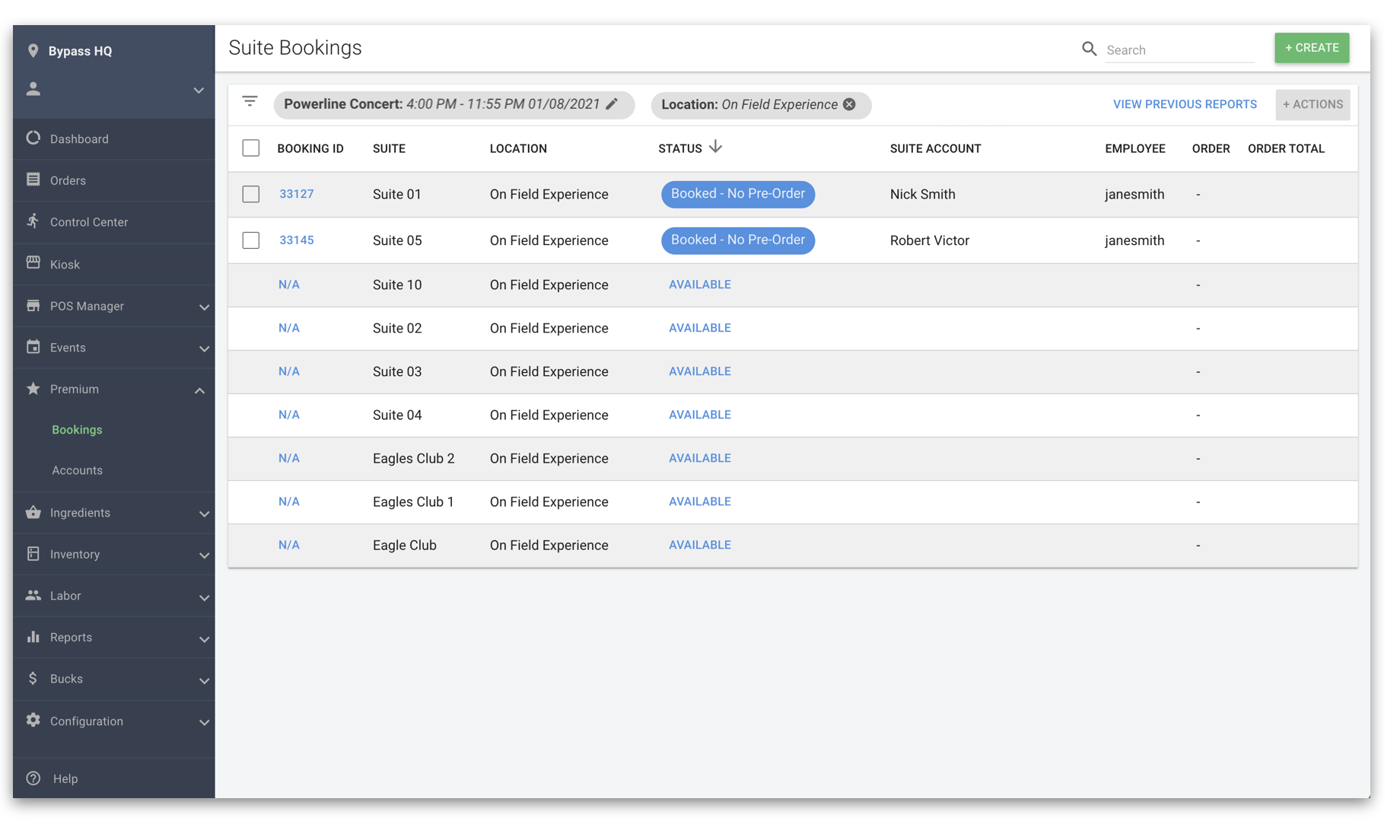Click AVAILABLE status for Eagles Club 2
This screenshot has width=1400, height=840.
699,458
